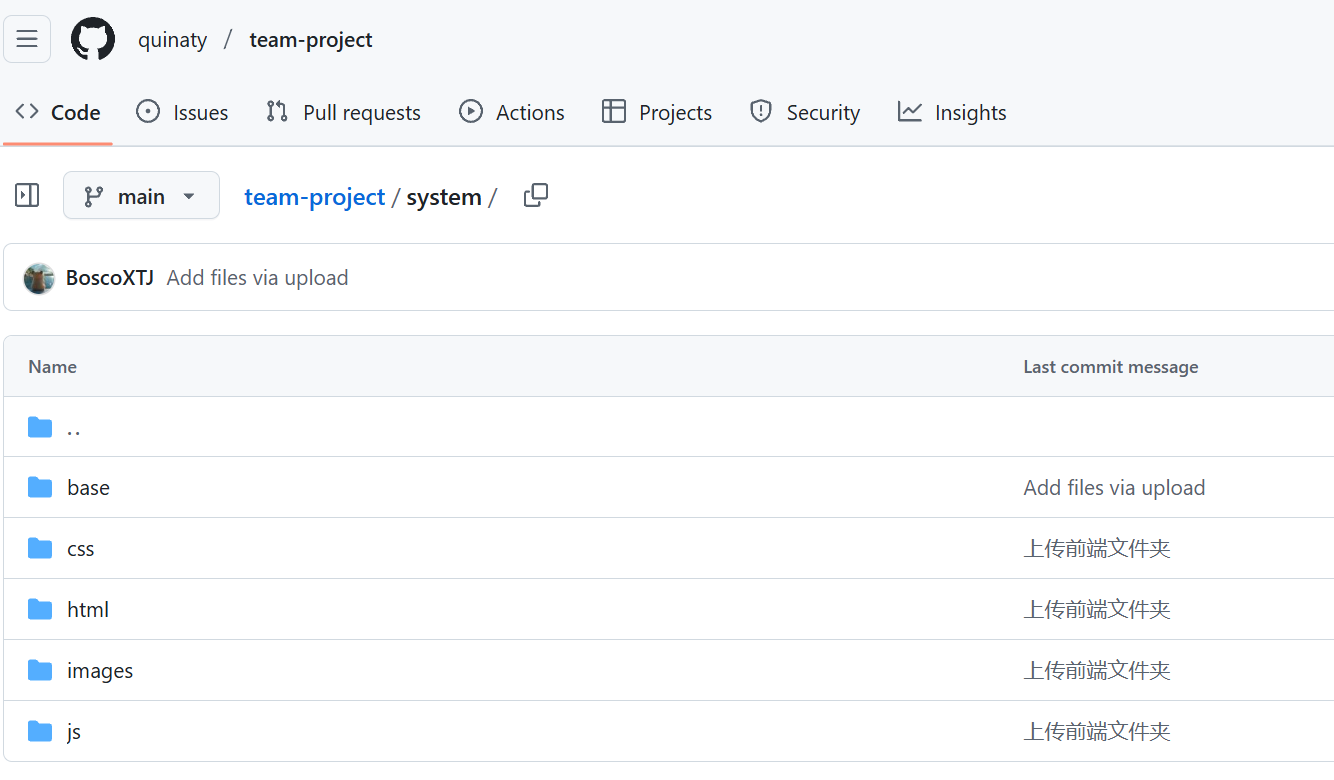View the Security tab
The image size is (1334, 780).
[804, 113]
